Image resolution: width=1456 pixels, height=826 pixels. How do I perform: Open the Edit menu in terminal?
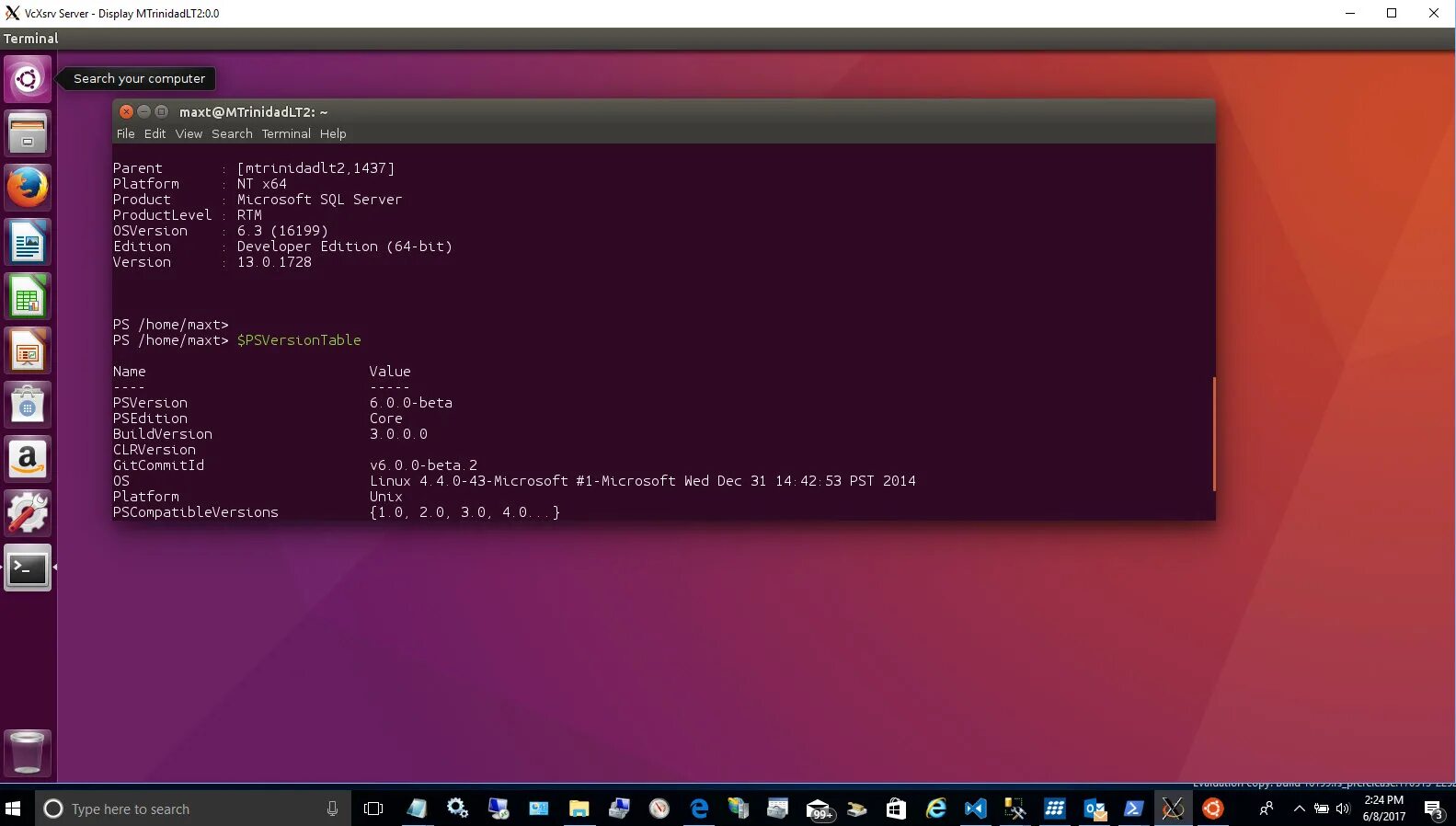(x=155, y=133)
